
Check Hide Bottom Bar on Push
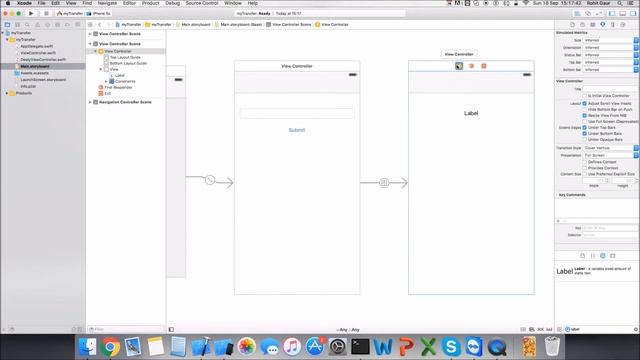coord(584,110)
